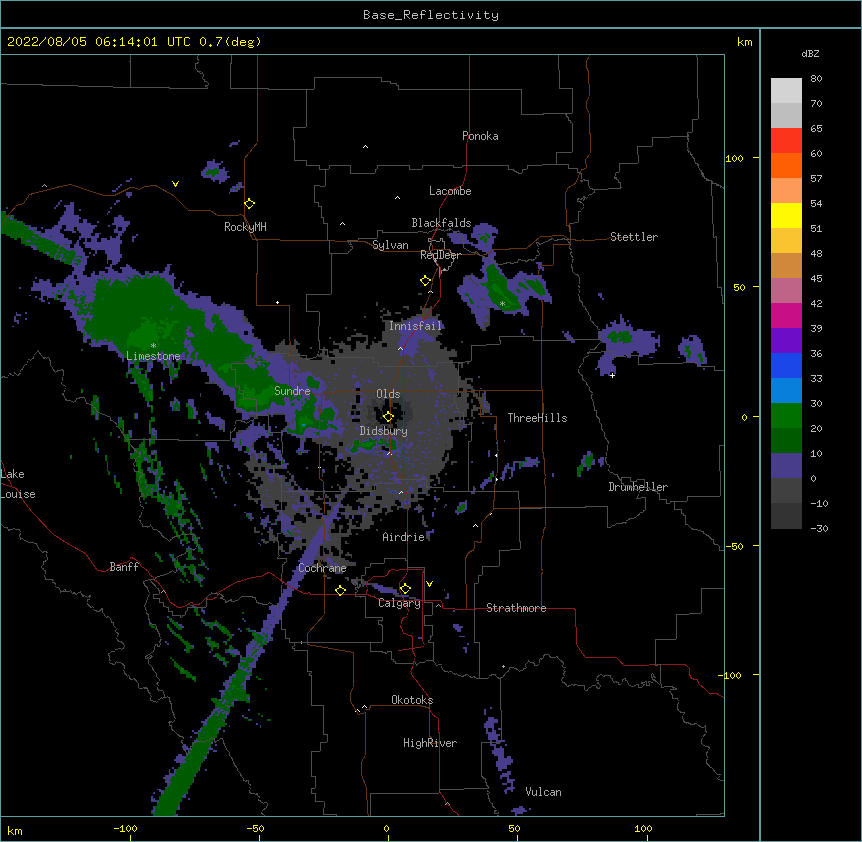Click the Innisfail city label

(x=415, y=326)
